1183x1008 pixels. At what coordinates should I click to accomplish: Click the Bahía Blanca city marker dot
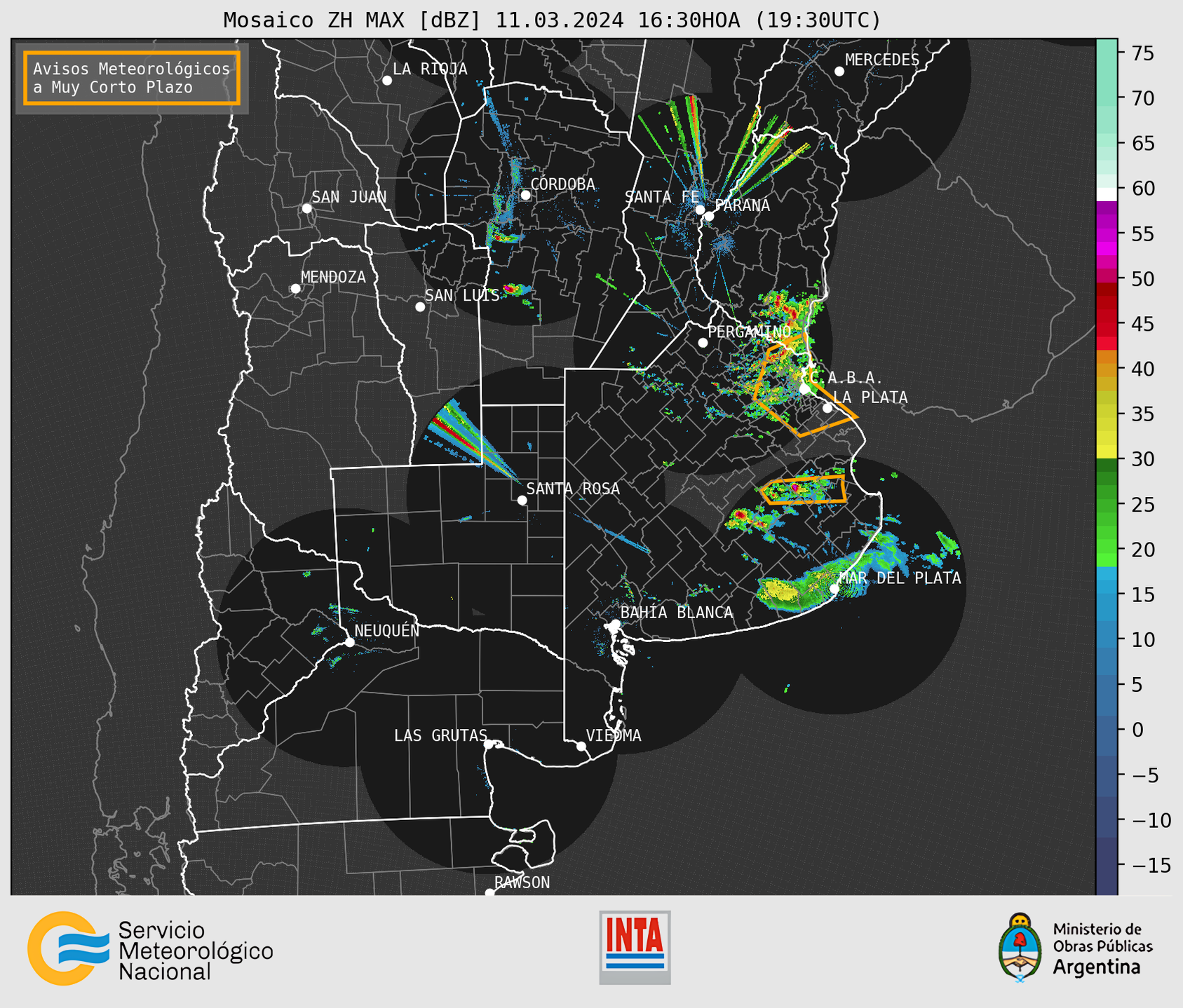coord(615,624)
